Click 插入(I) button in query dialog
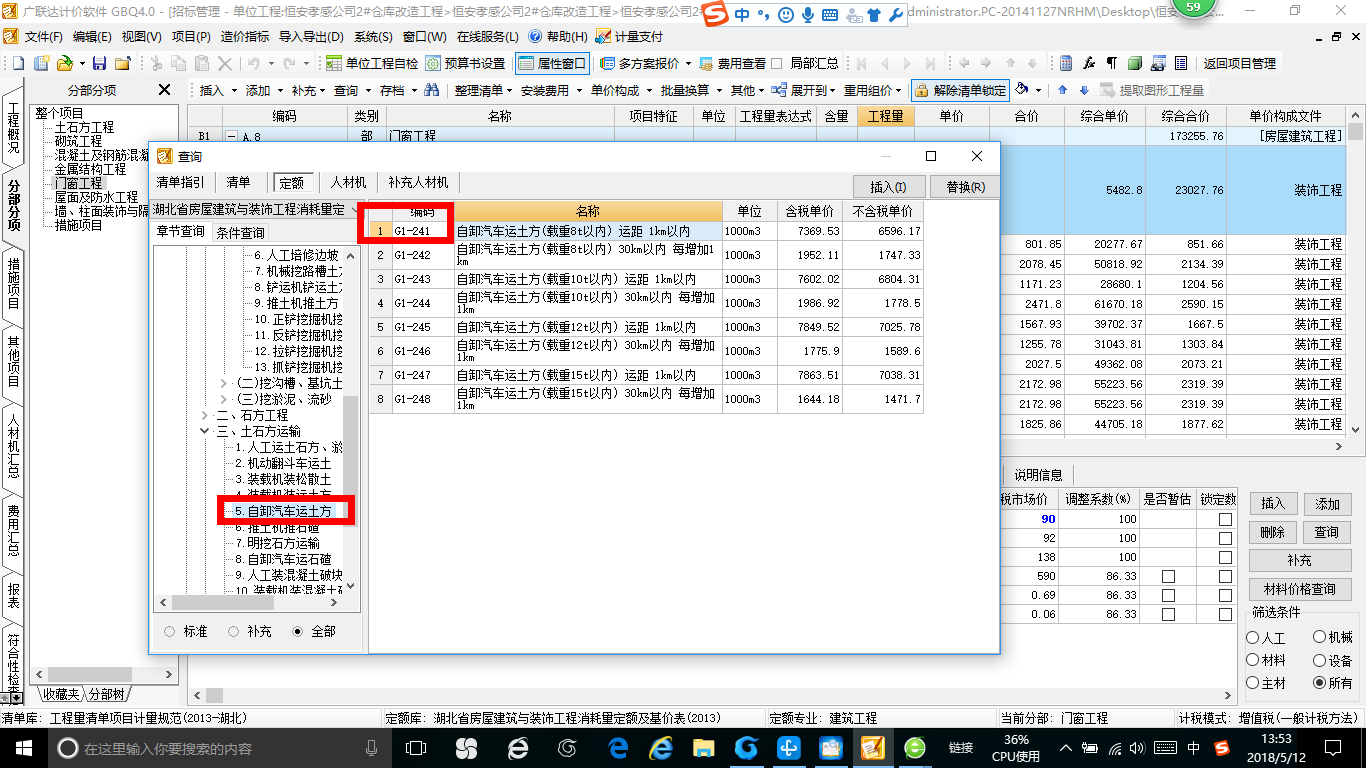 (x=888, y=186)
